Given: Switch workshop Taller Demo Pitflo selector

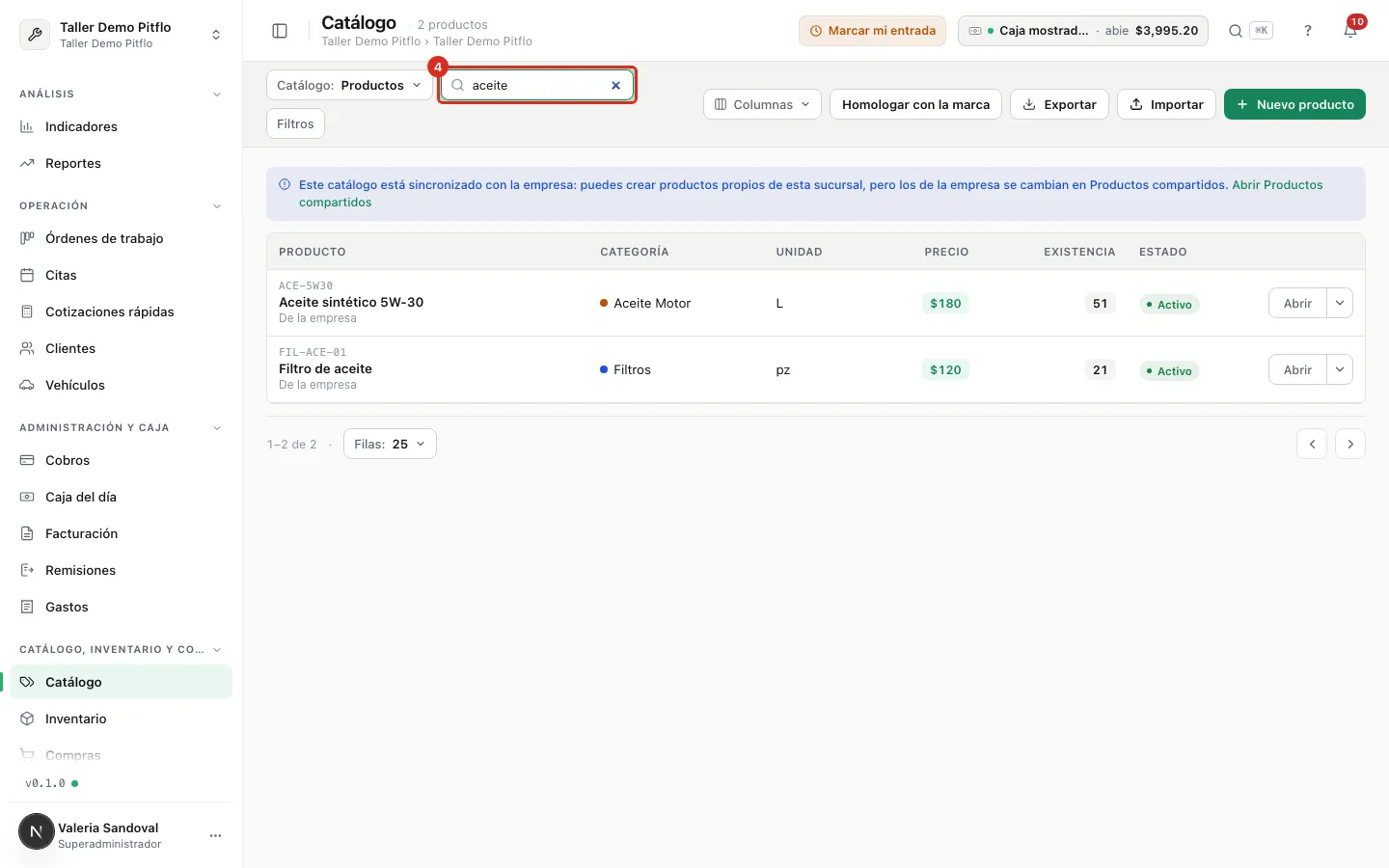Looking at the screenshot, I should click(x=121, y=35).
